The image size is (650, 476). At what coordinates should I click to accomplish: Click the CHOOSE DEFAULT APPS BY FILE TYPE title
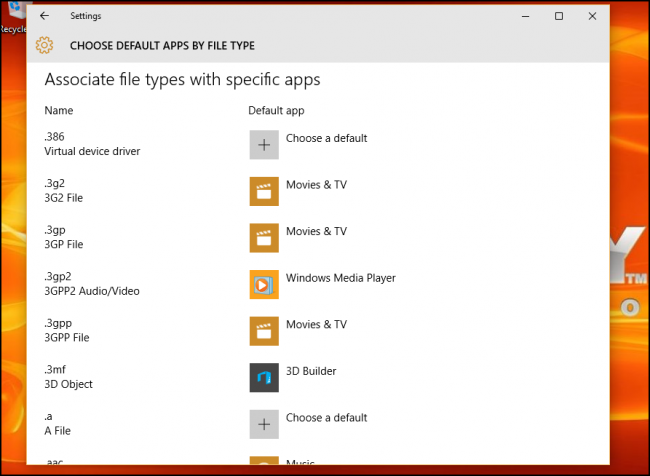click(162, 46)
